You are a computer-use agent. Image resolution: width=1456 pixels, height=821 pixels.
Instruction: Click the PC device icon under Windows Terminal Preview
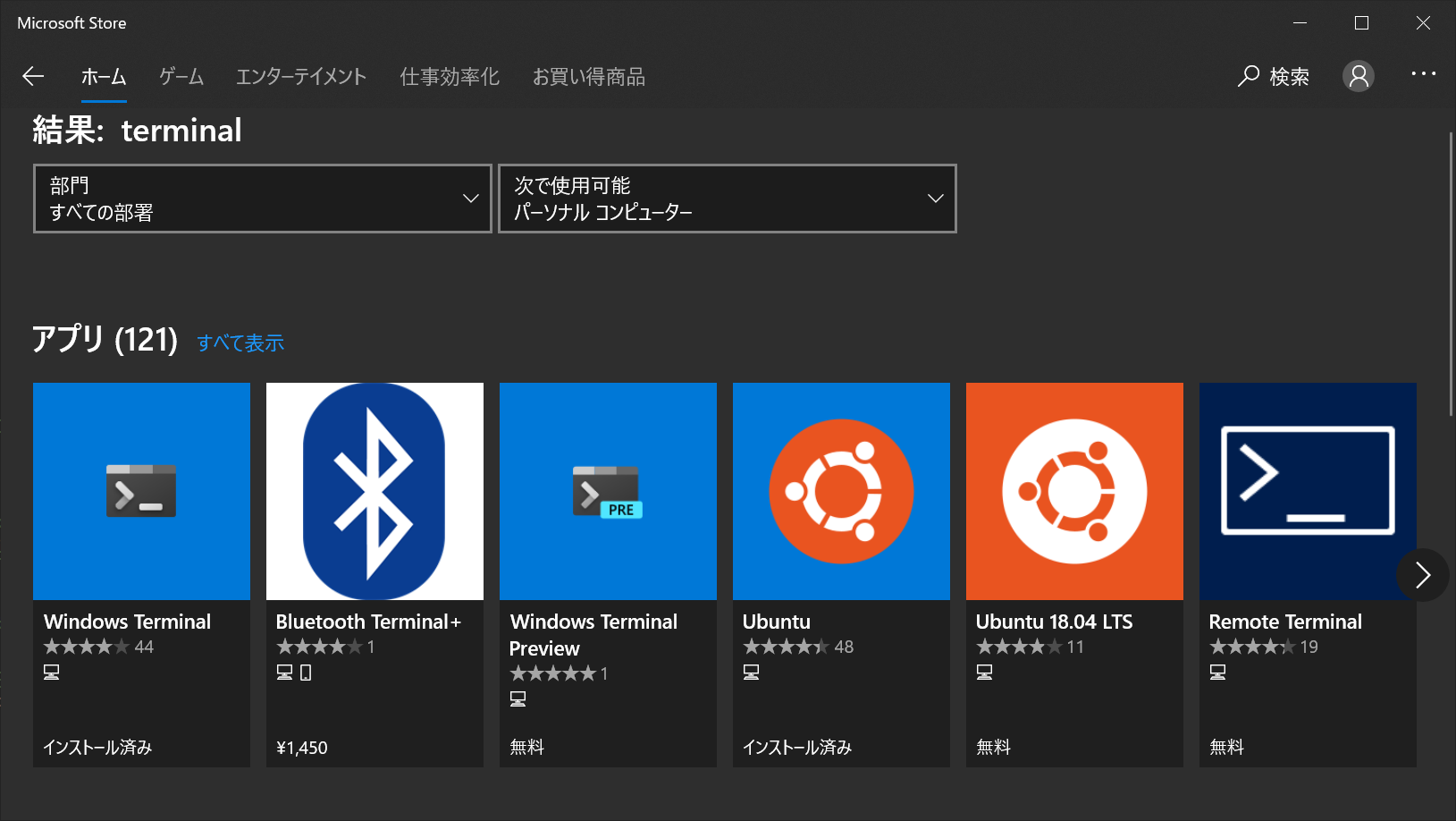tap(518, 699)
